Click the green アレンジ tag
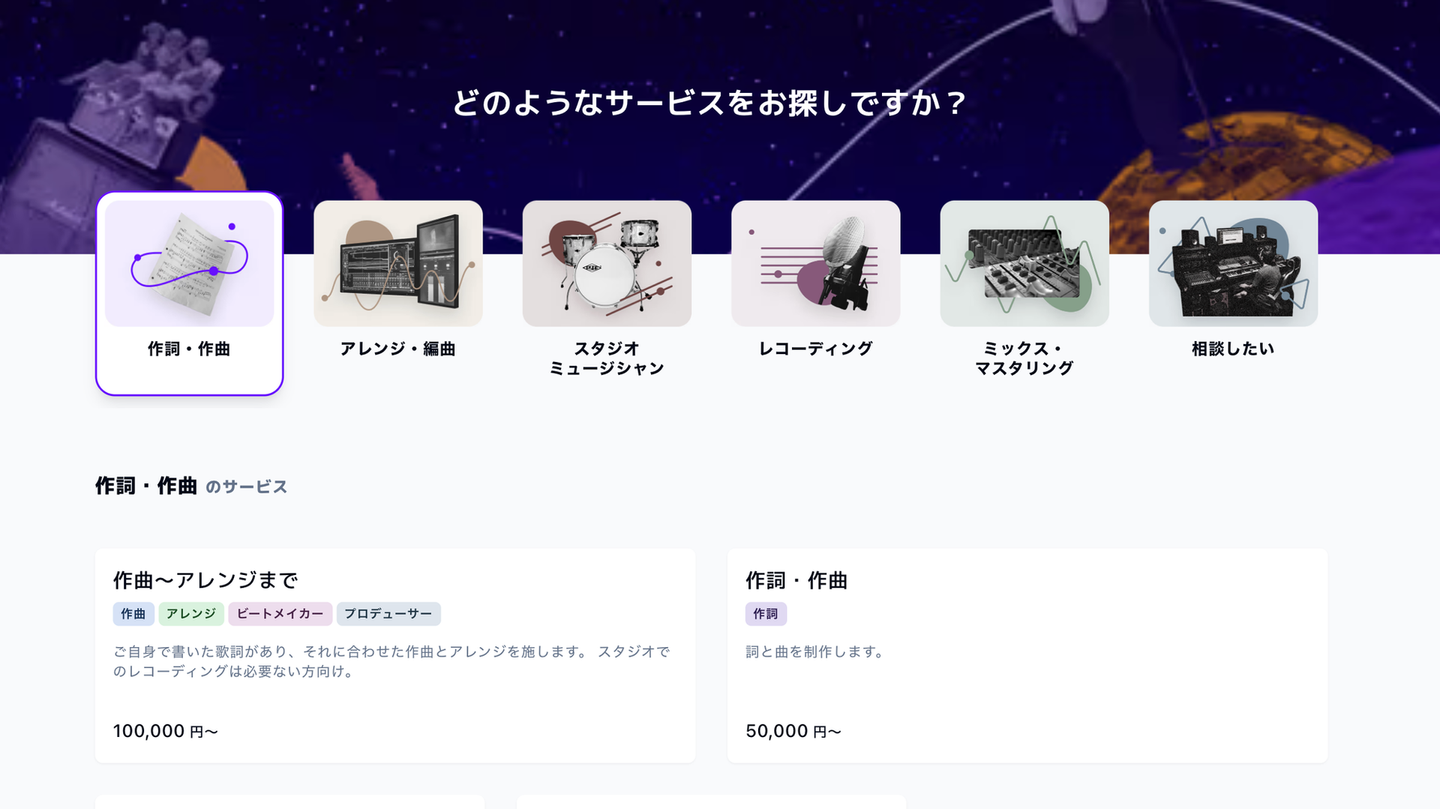 191,614
